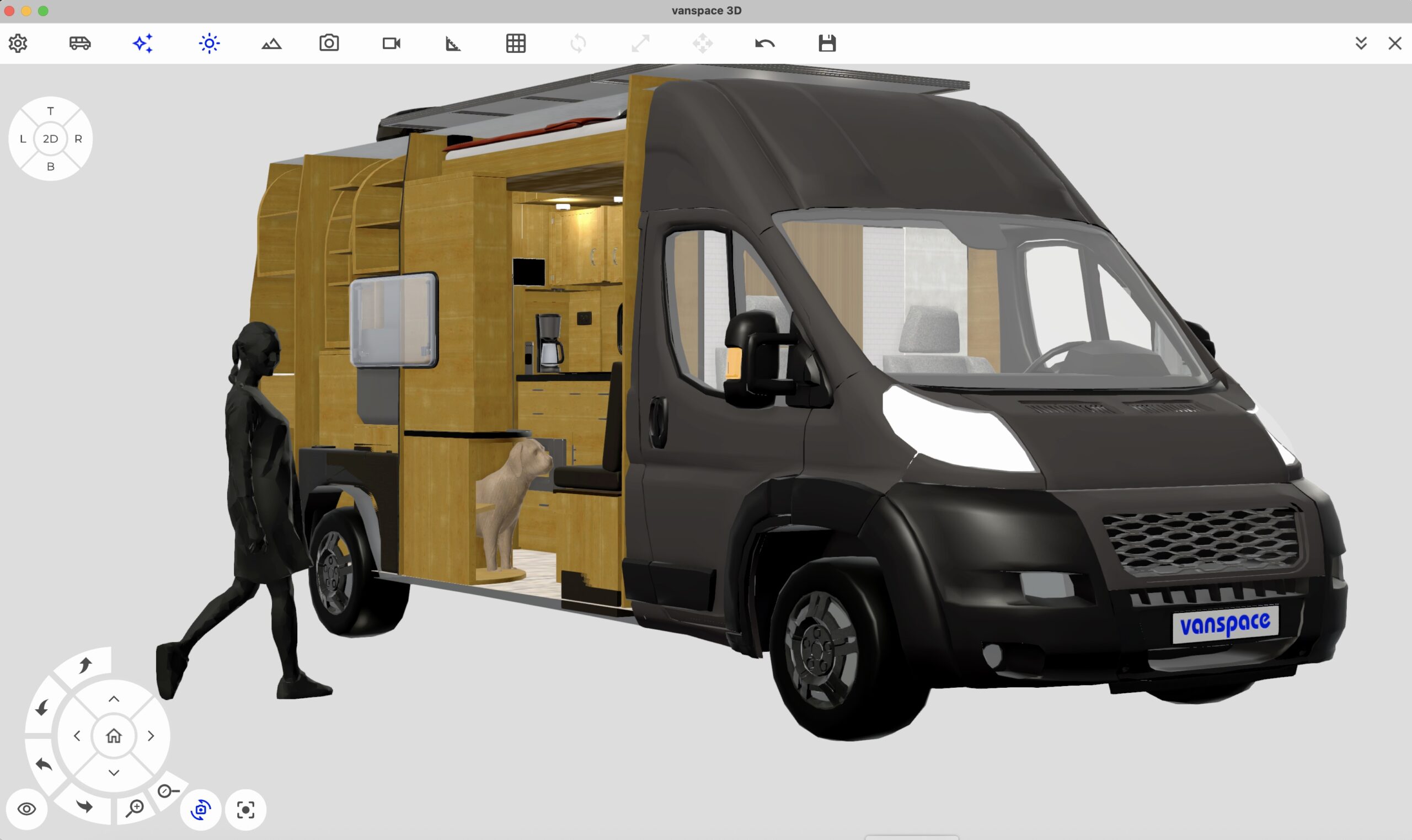Click the right chevron on navigation pad
The height and width of the screenshot is (840, 1412).
(151, 736)
